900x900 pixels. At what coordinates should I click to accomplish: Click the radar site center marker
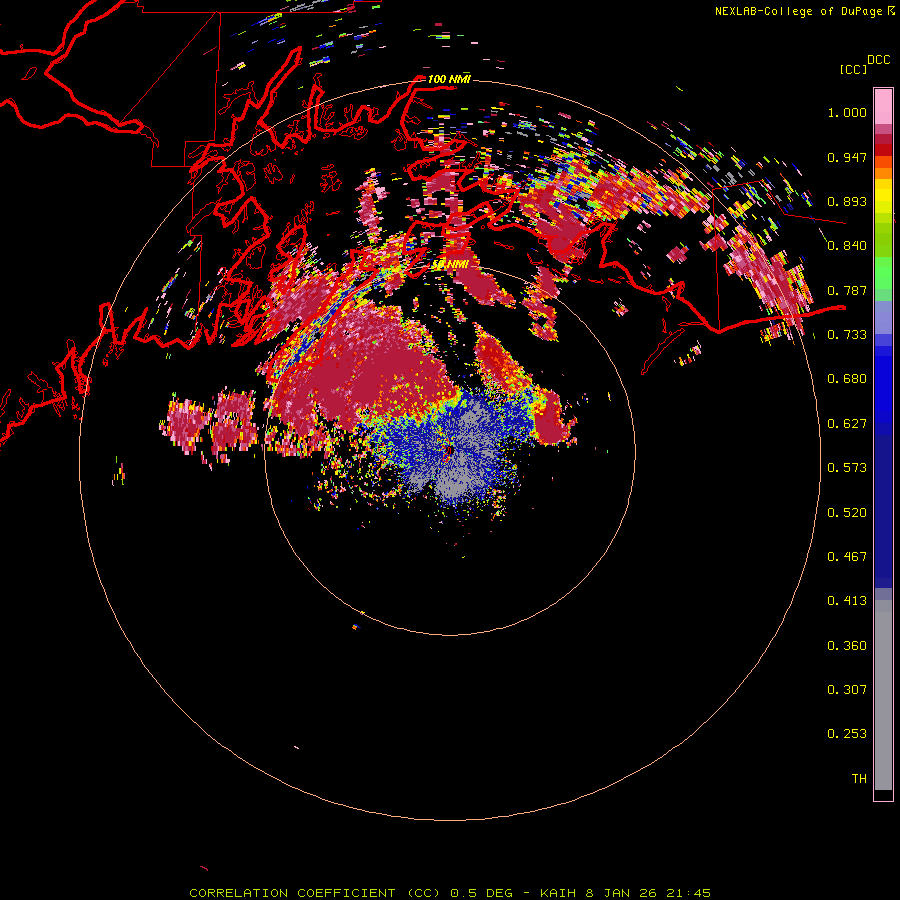coord(449,452)
